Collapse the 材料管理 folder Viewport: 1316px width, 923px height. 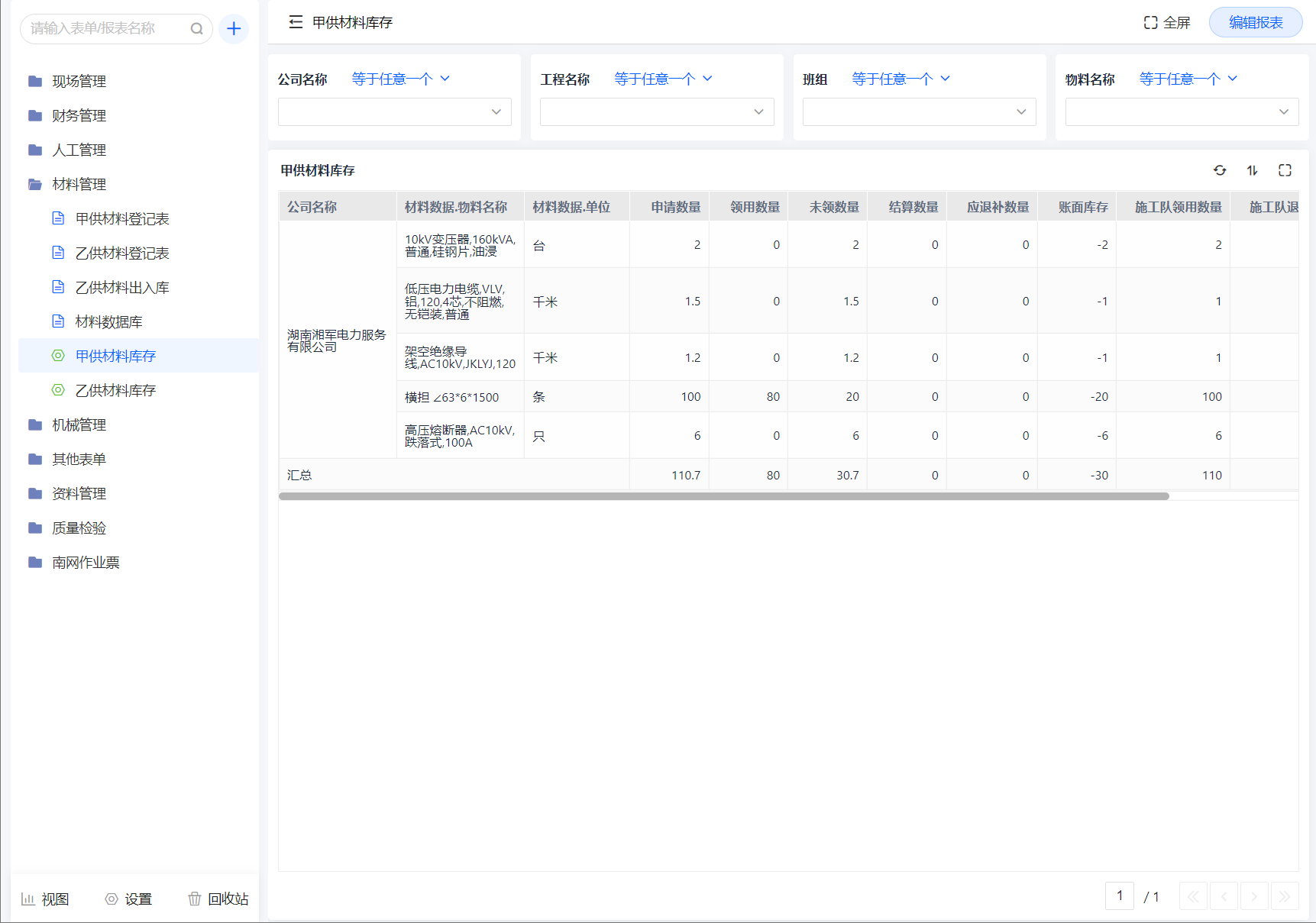point(79,184)
